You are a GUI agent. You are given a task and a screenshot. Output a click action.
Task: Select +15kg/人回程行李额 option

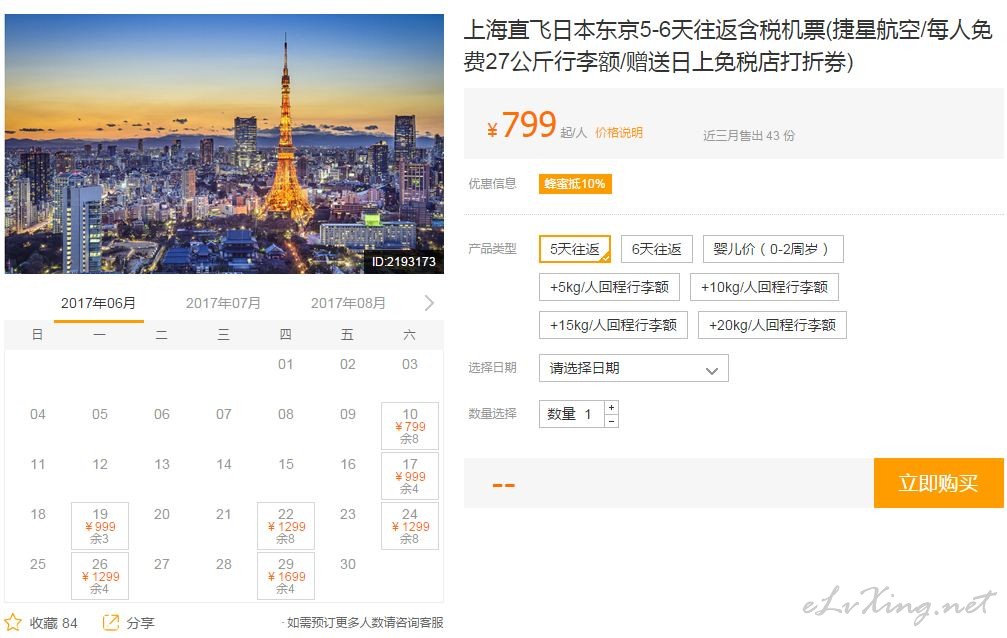click(613, 325)
